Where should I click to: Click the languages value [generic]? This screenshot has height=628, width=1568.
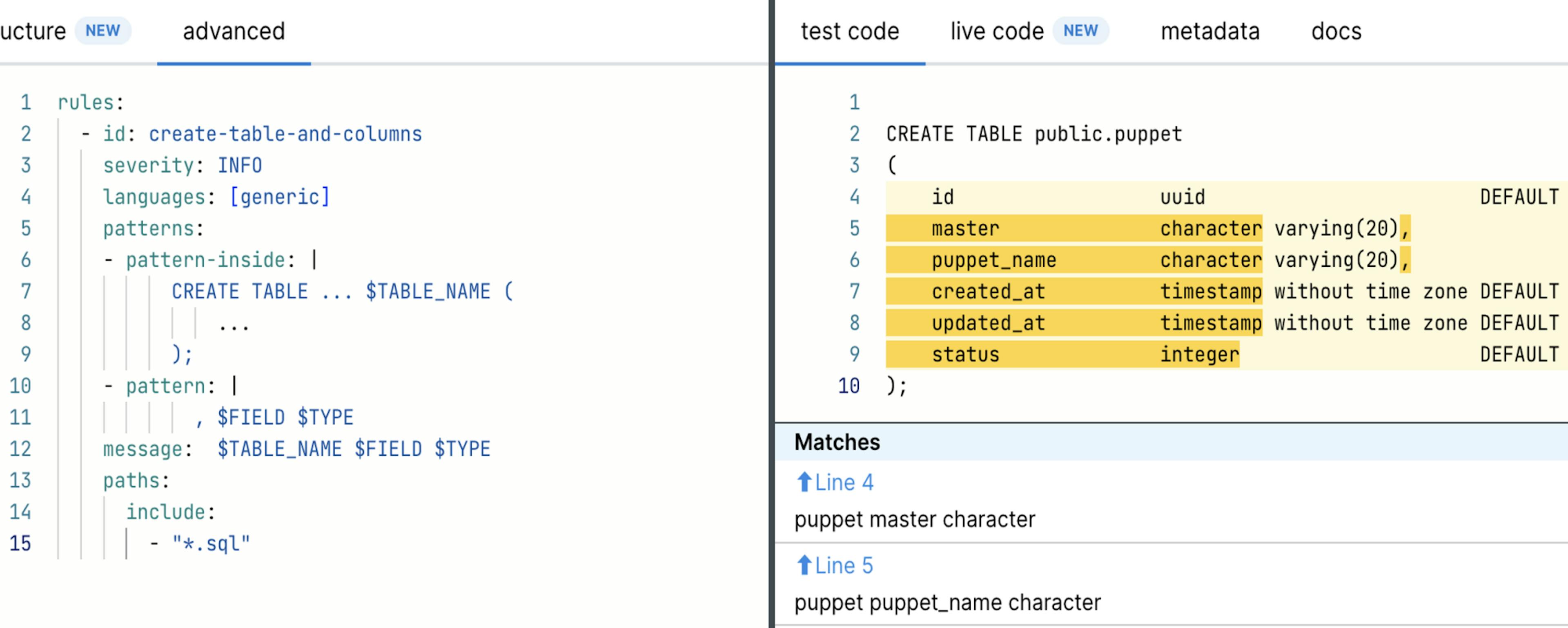[280, 197]
